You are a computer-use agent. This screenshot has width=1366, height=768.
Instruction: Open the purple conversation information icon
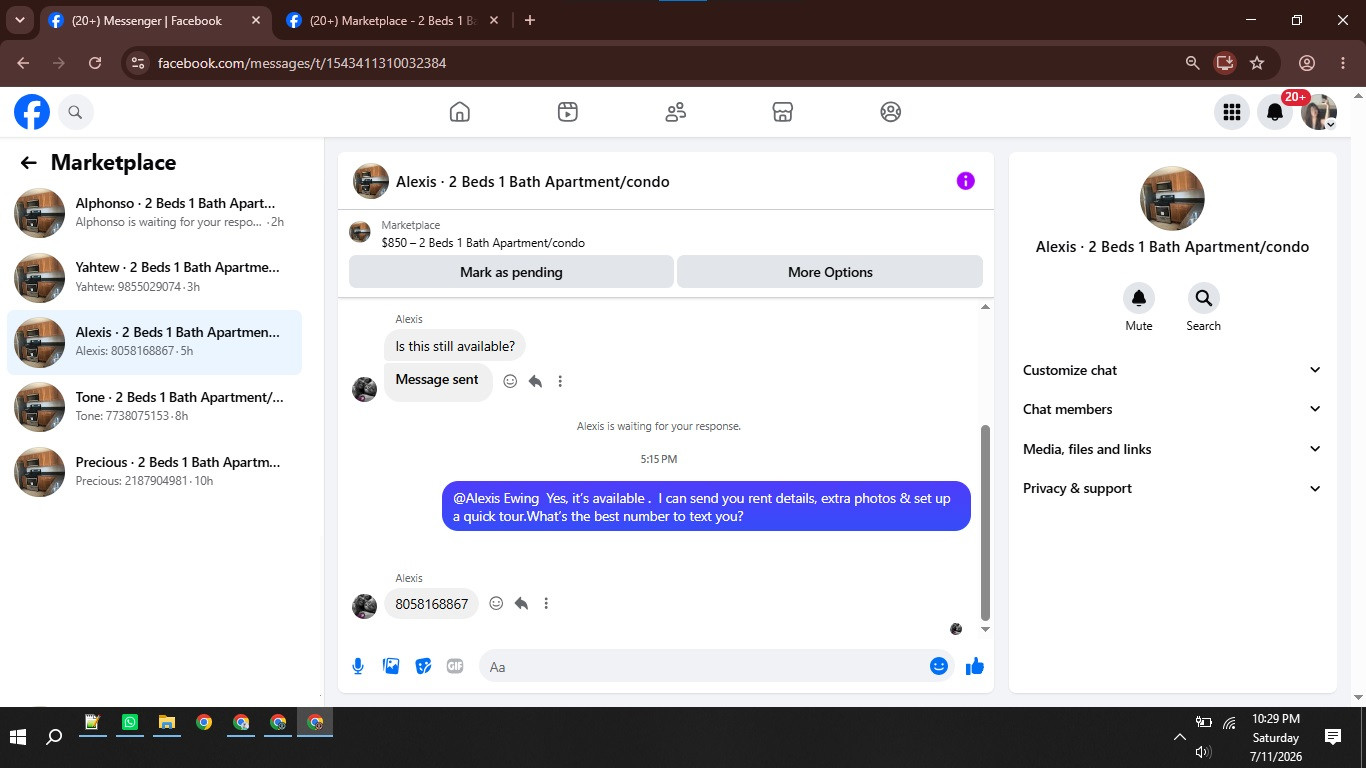[965, 181]
